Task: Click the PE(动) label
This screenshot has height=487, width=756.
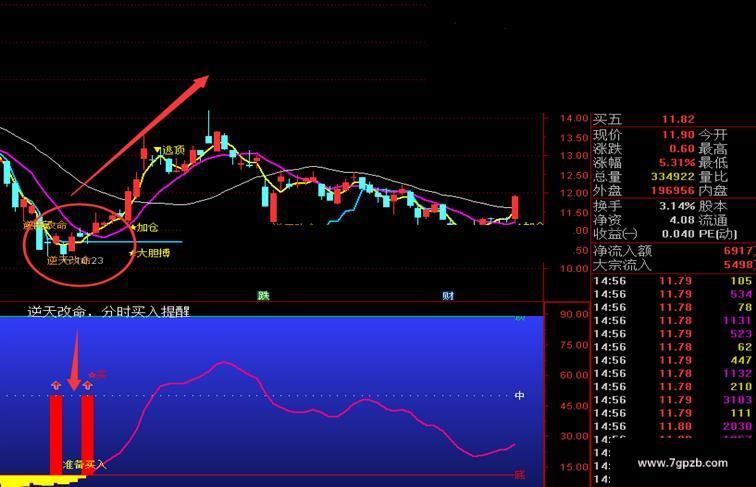Action: (x=718, y=234)
